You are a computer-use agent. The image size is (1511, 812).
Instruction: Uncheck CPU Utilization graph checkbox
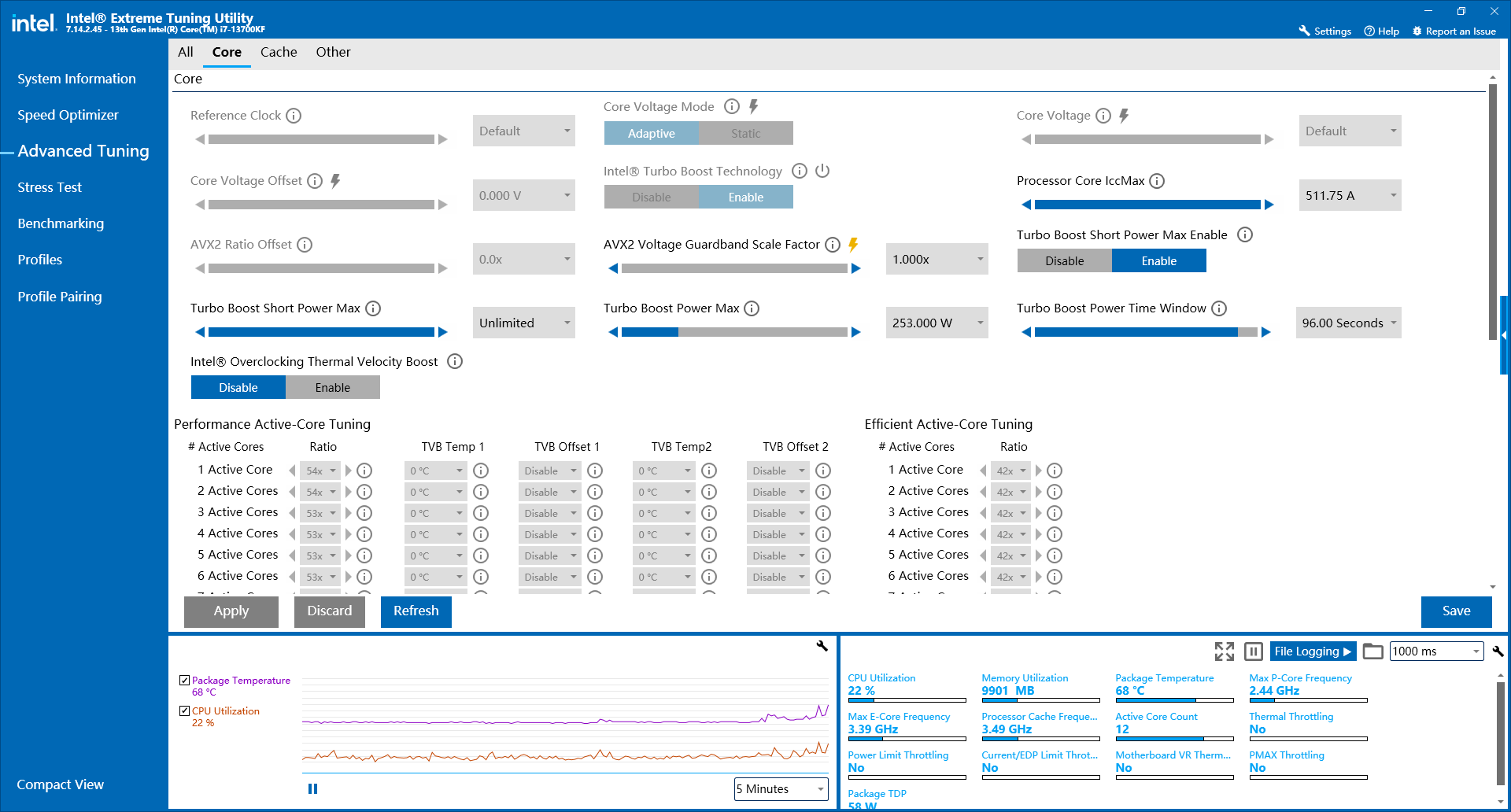click(184, 710)
